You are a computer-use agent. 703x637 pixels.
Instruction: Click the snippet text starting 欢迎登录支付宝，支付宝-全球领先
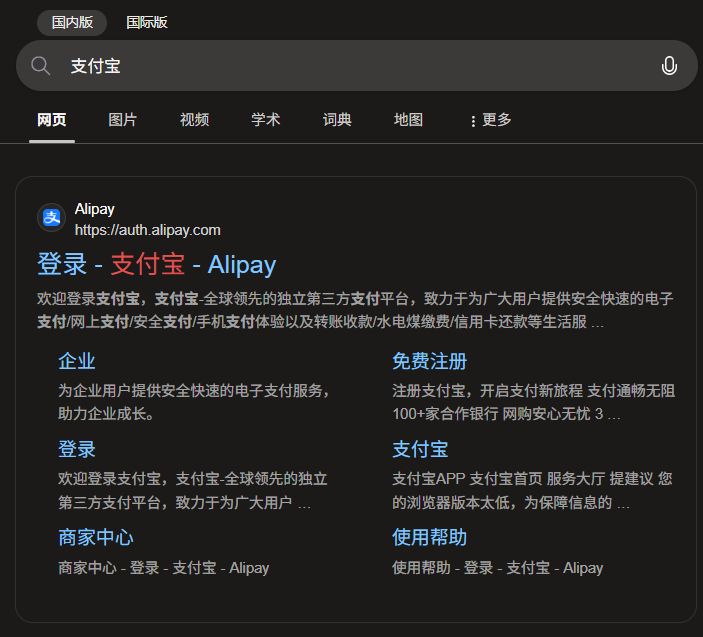355,310
